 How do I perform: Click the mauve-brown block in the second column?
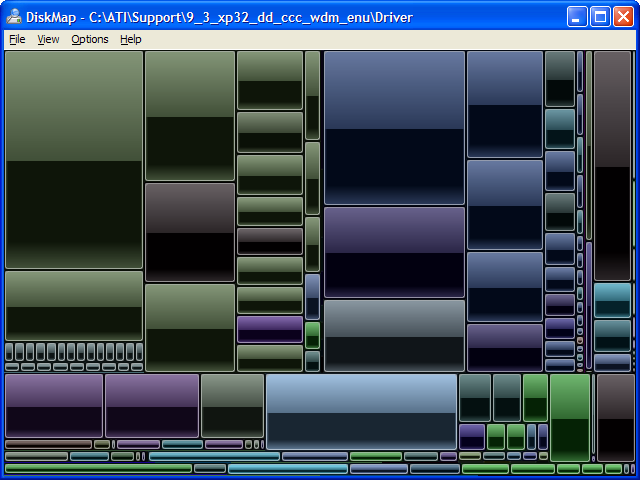190,232
